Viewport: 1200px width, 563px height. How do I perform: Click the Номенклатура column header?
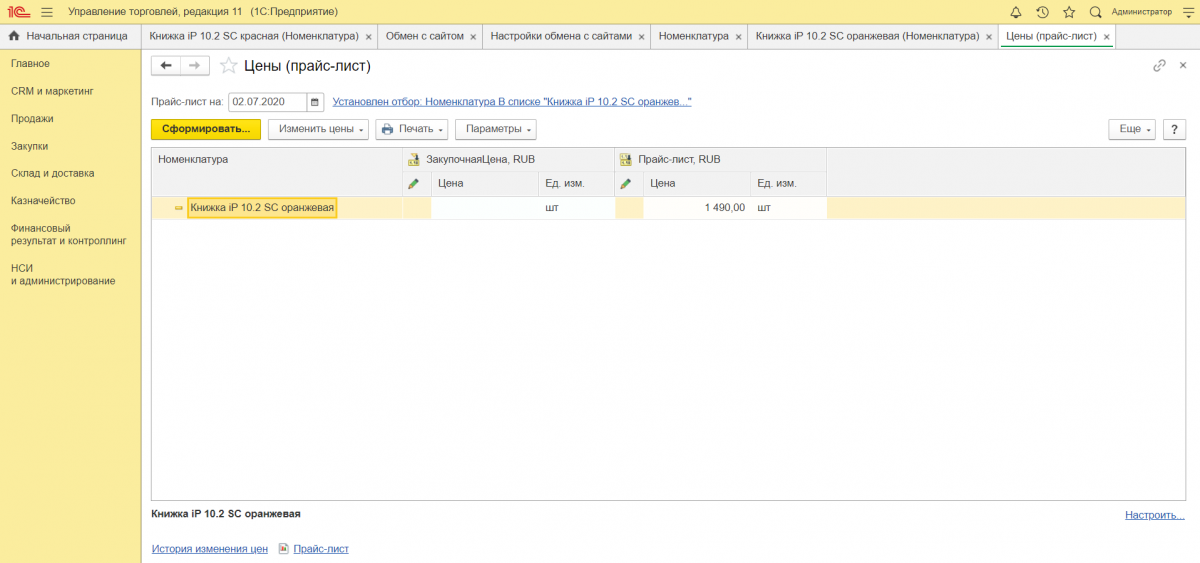click(x=277, y=171)
